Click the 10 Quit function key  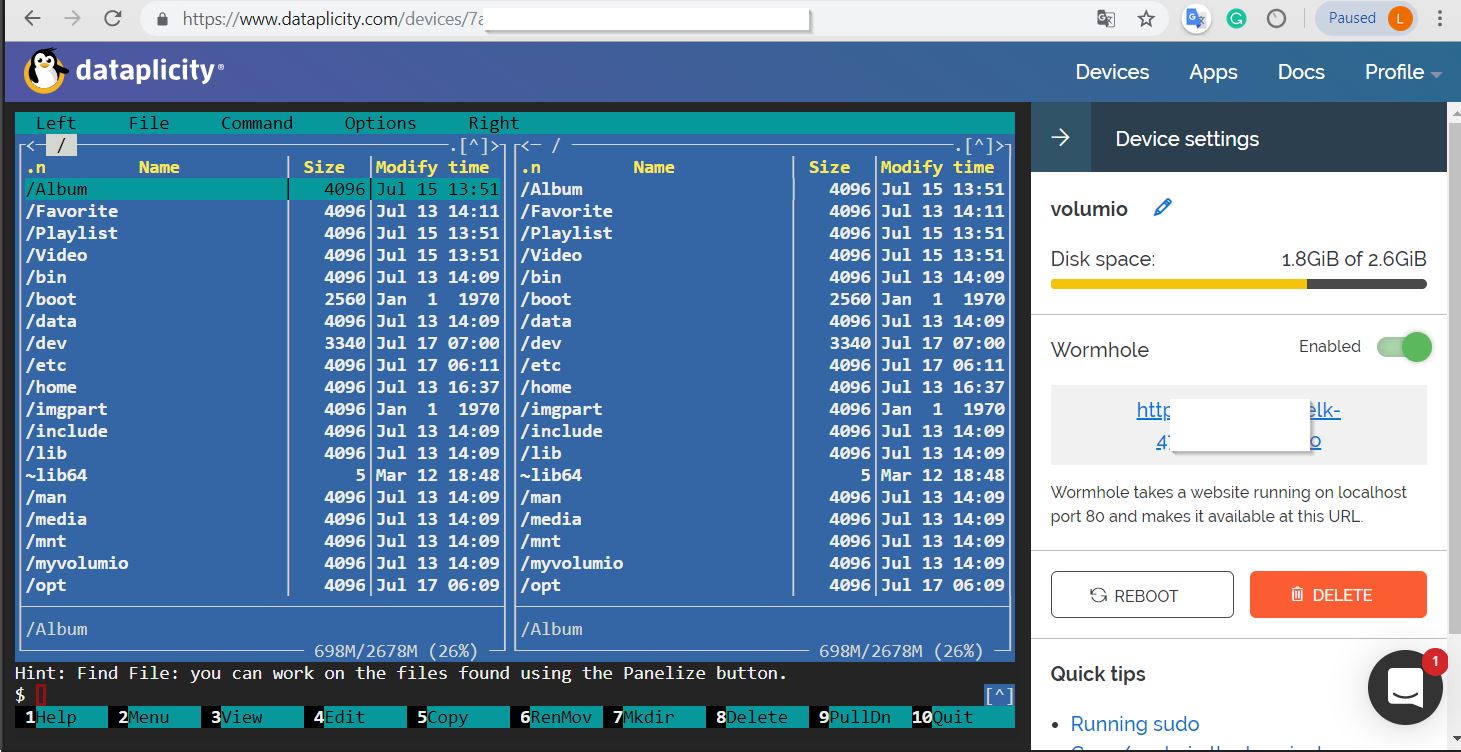[x=962, y=717]
